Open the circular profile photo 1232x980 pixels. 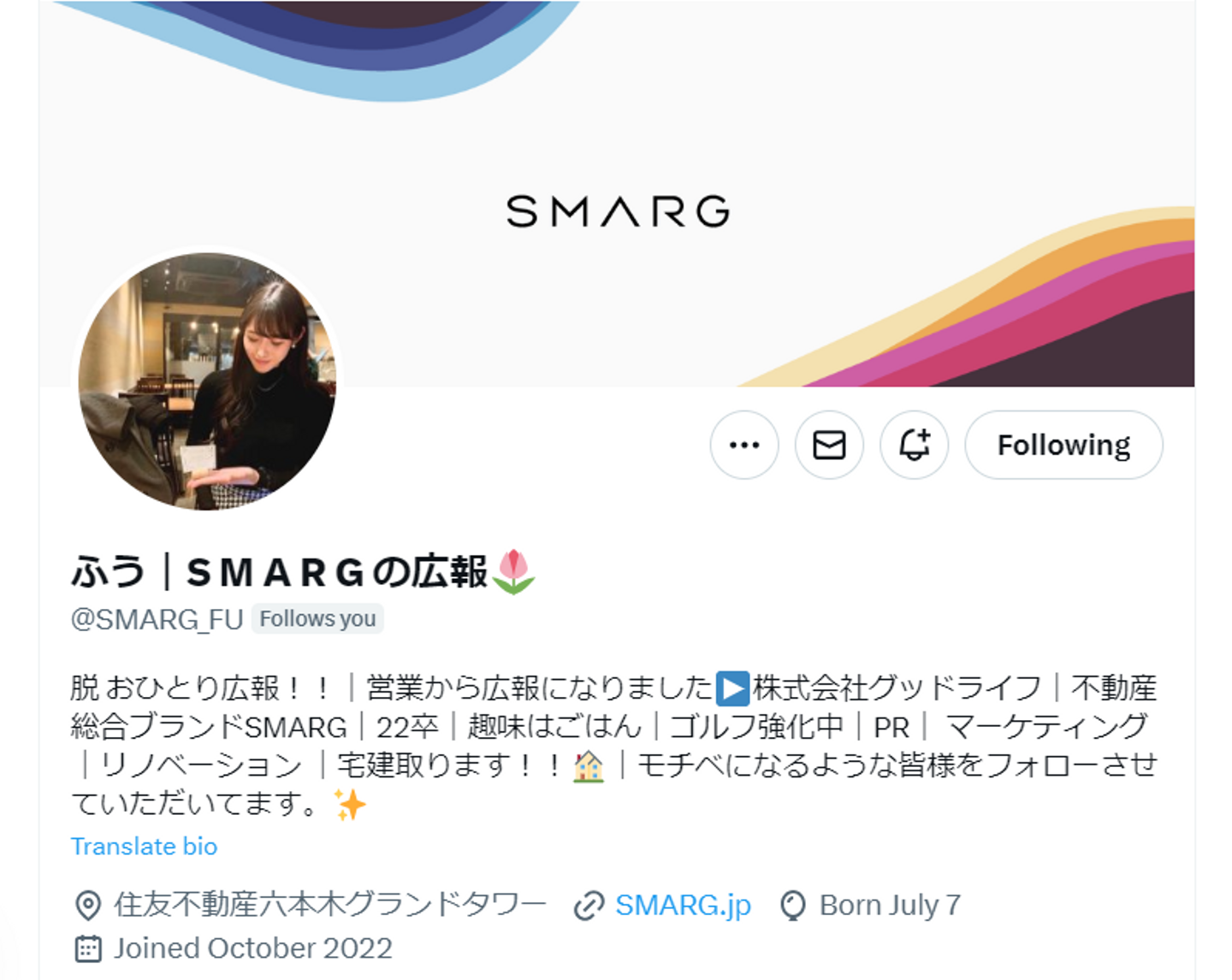tap(207, 381)
